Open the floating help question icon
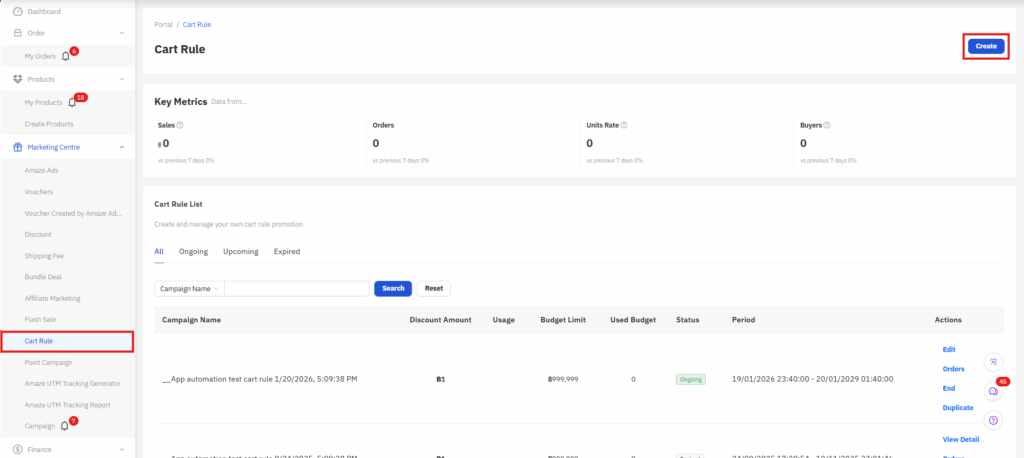Screen dimensions: 1024x458 993,419
